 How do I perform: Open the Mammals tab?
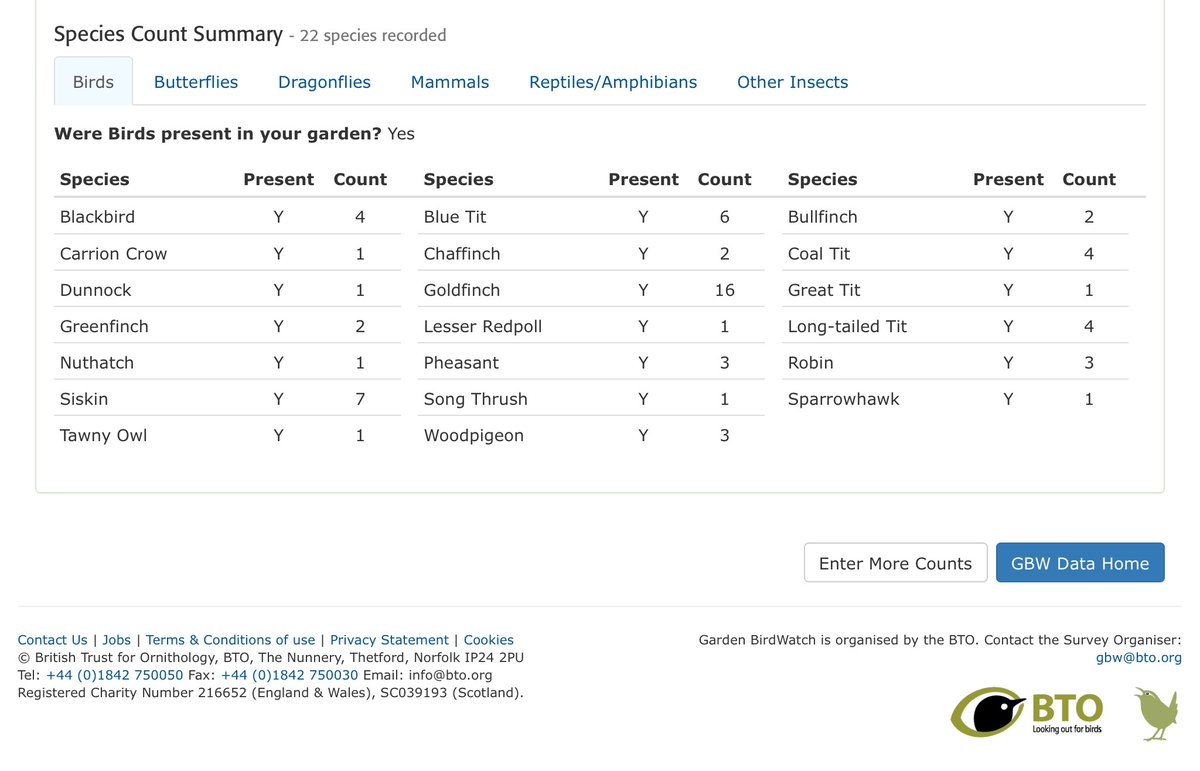pyautogui.click(x=450, y=82)
